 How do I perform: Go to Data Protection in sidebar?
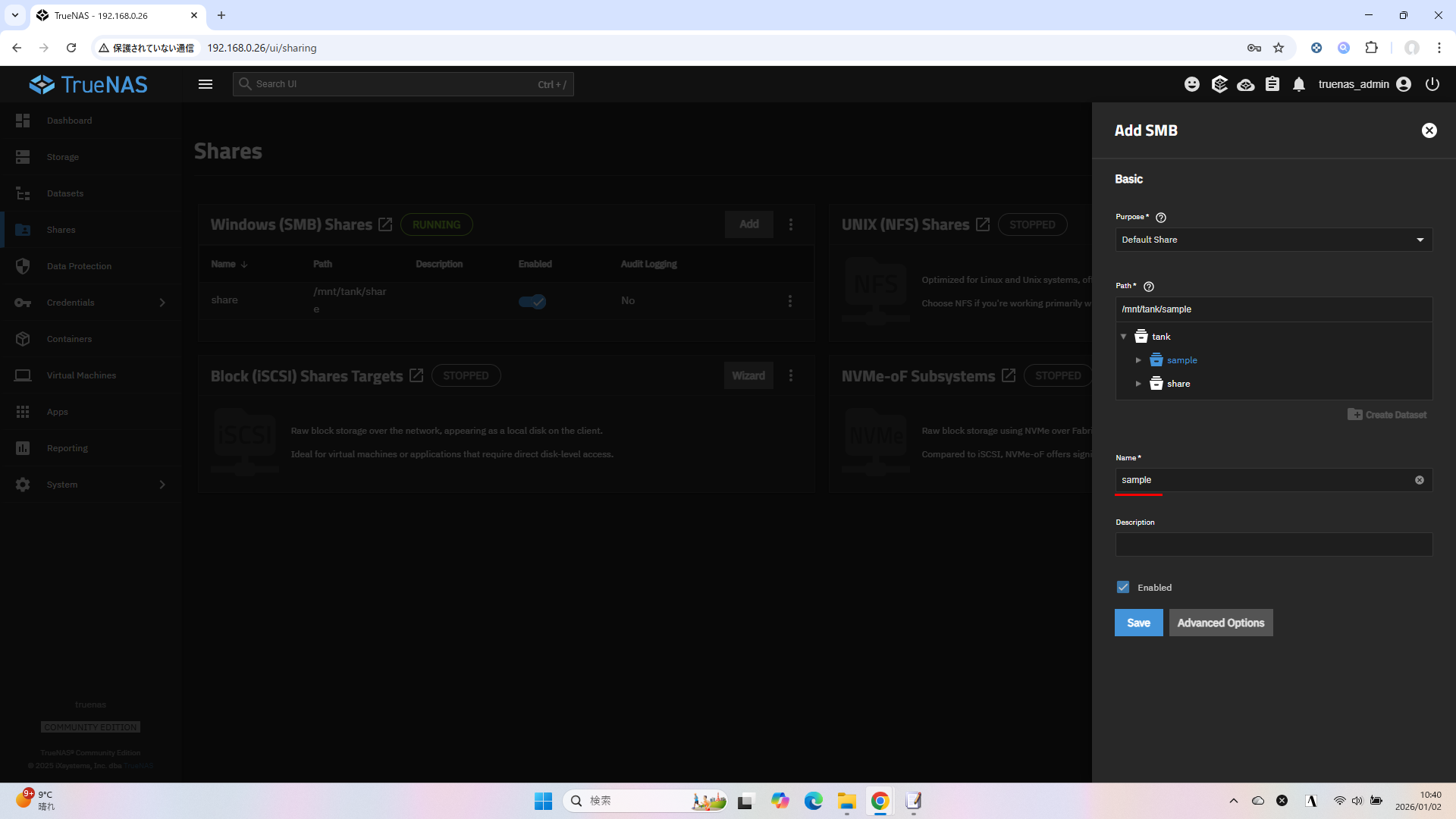click(x=78, y=266)
